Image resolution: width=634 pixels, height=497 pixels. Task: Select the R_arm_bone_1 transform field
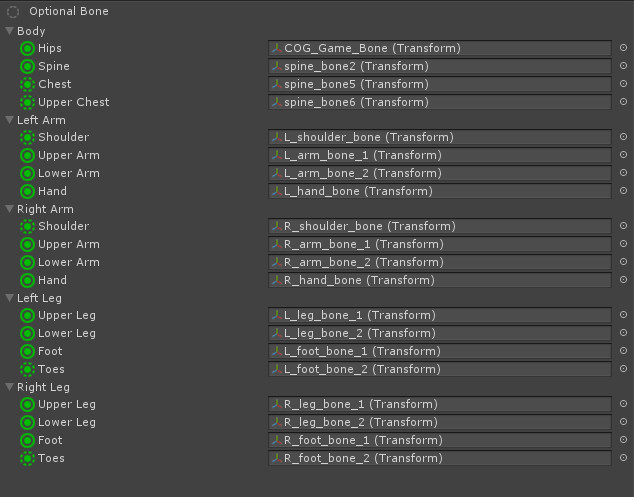coord(440,244)
